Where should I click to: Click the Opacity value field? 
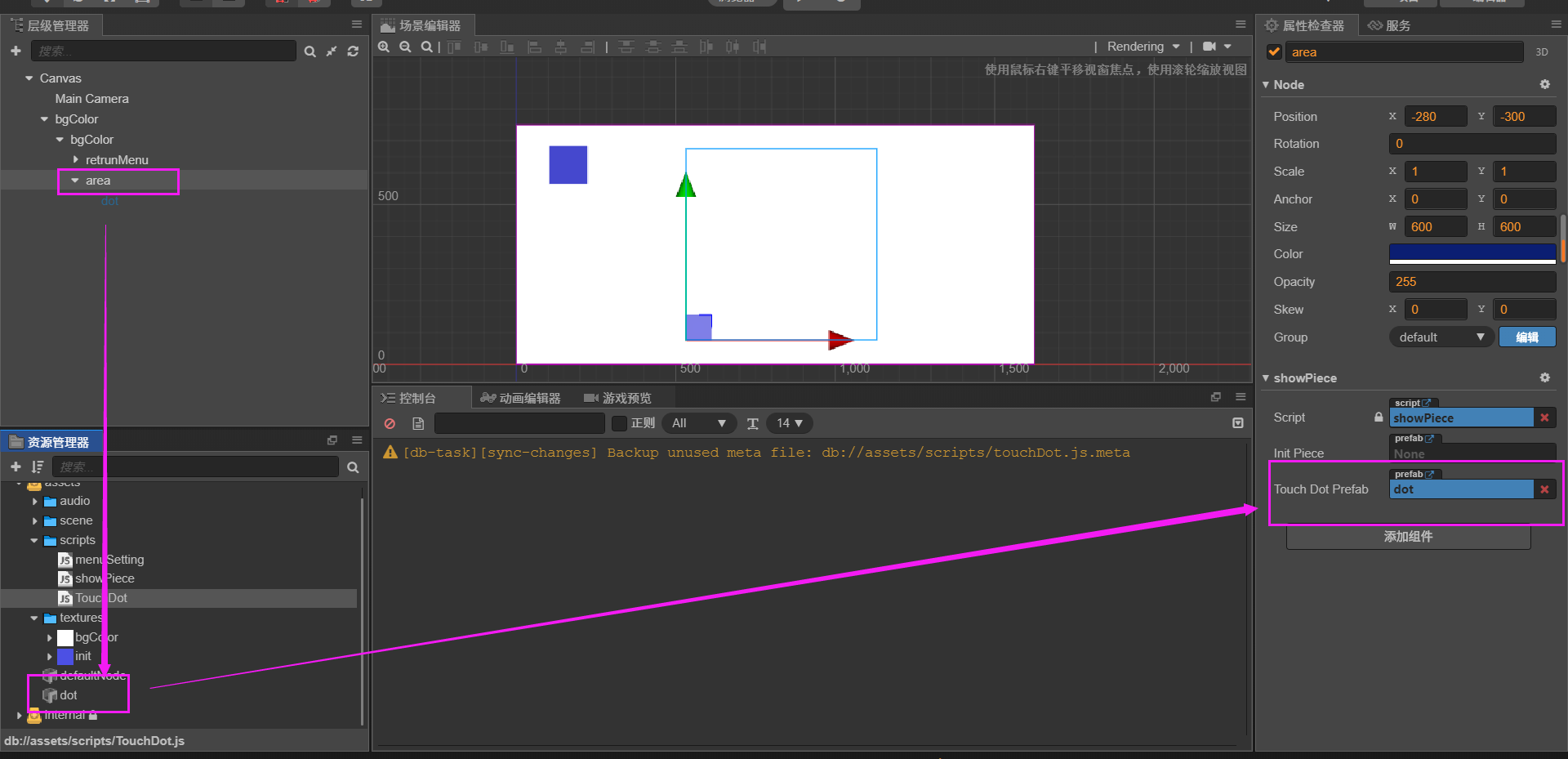click(x=1472, y=282)
